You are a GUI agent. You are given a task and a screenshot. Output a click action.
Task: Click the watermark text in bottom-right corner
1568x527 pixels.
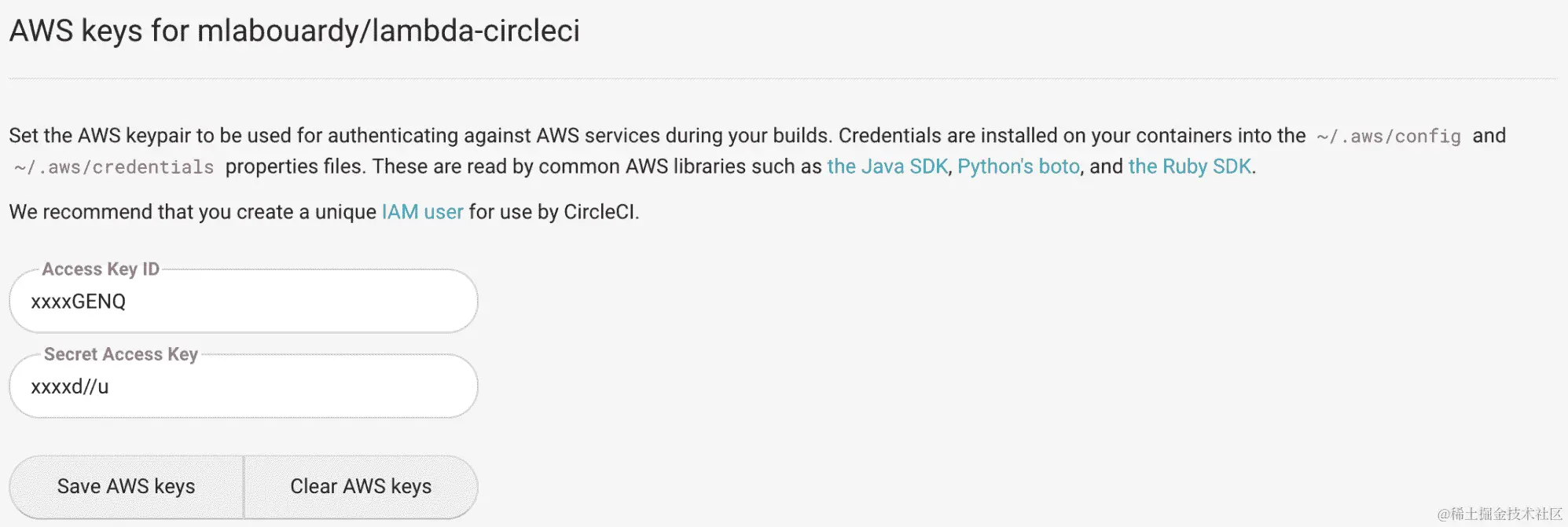pos(1499,514)
